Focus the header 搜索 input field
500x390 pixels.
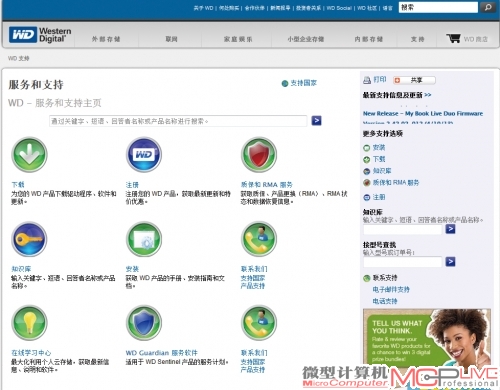(x=438, y=7)
